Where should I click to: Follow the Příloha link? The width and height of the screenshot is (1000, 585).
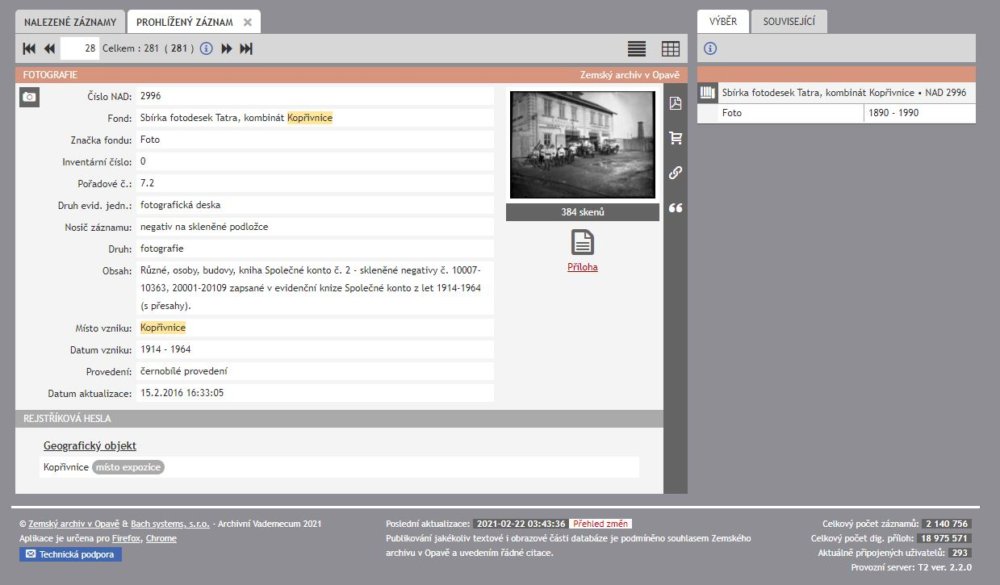point(582,267)
